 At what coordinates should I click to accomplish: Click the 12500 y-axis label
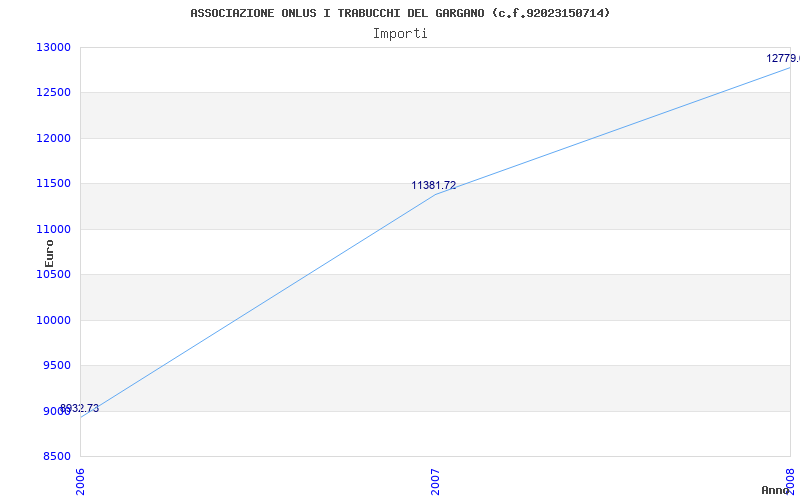[53, 93]
